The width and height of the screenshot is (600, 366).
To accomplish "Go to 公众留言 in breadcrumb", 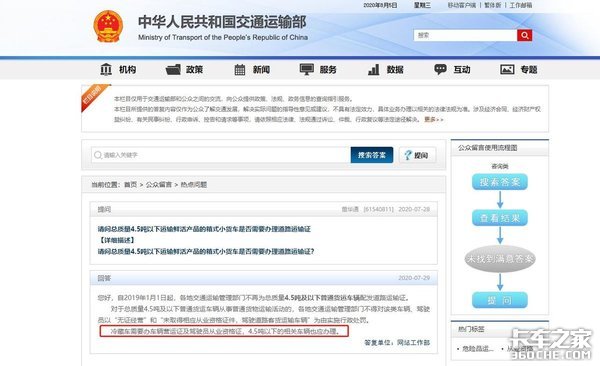I will [159, 185].
